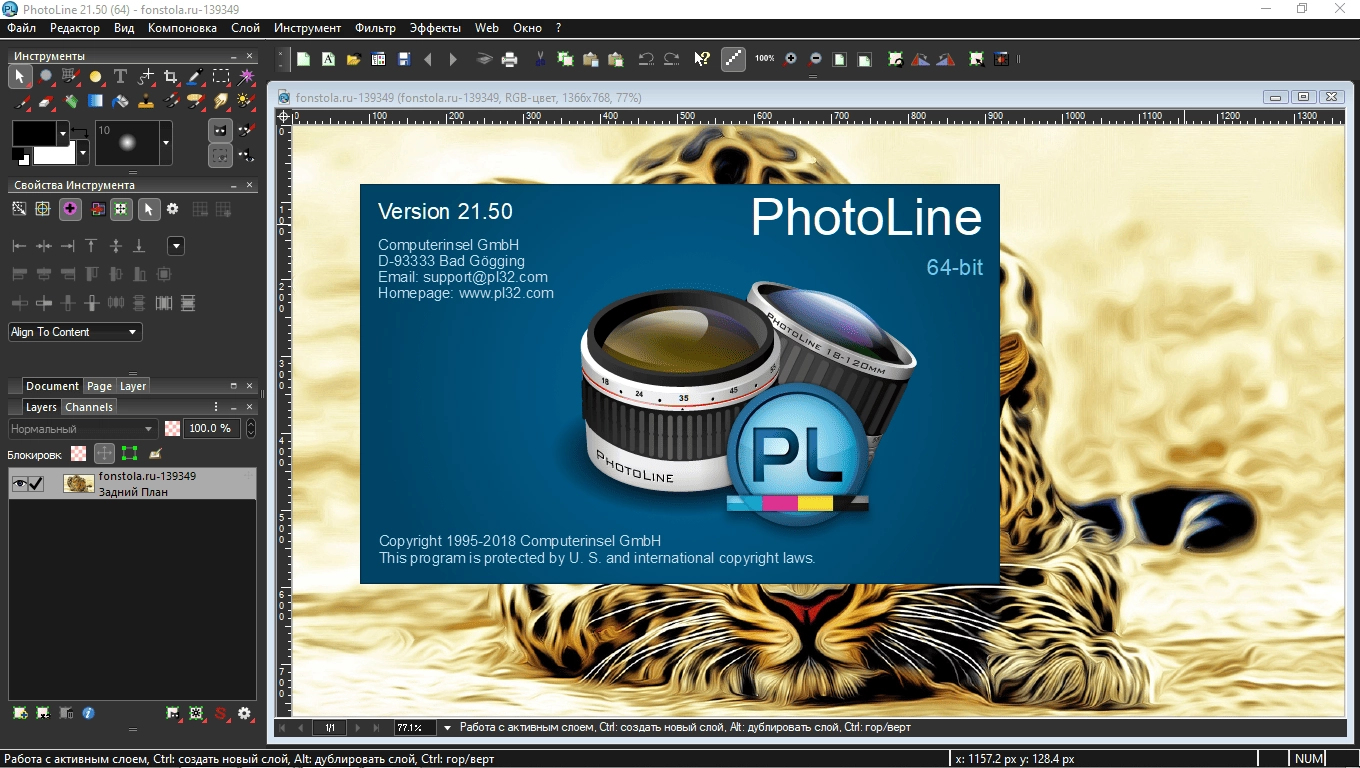Select the Gradient tool
Viewport: 1360px width, 768px height.
[x=95, y=101]
